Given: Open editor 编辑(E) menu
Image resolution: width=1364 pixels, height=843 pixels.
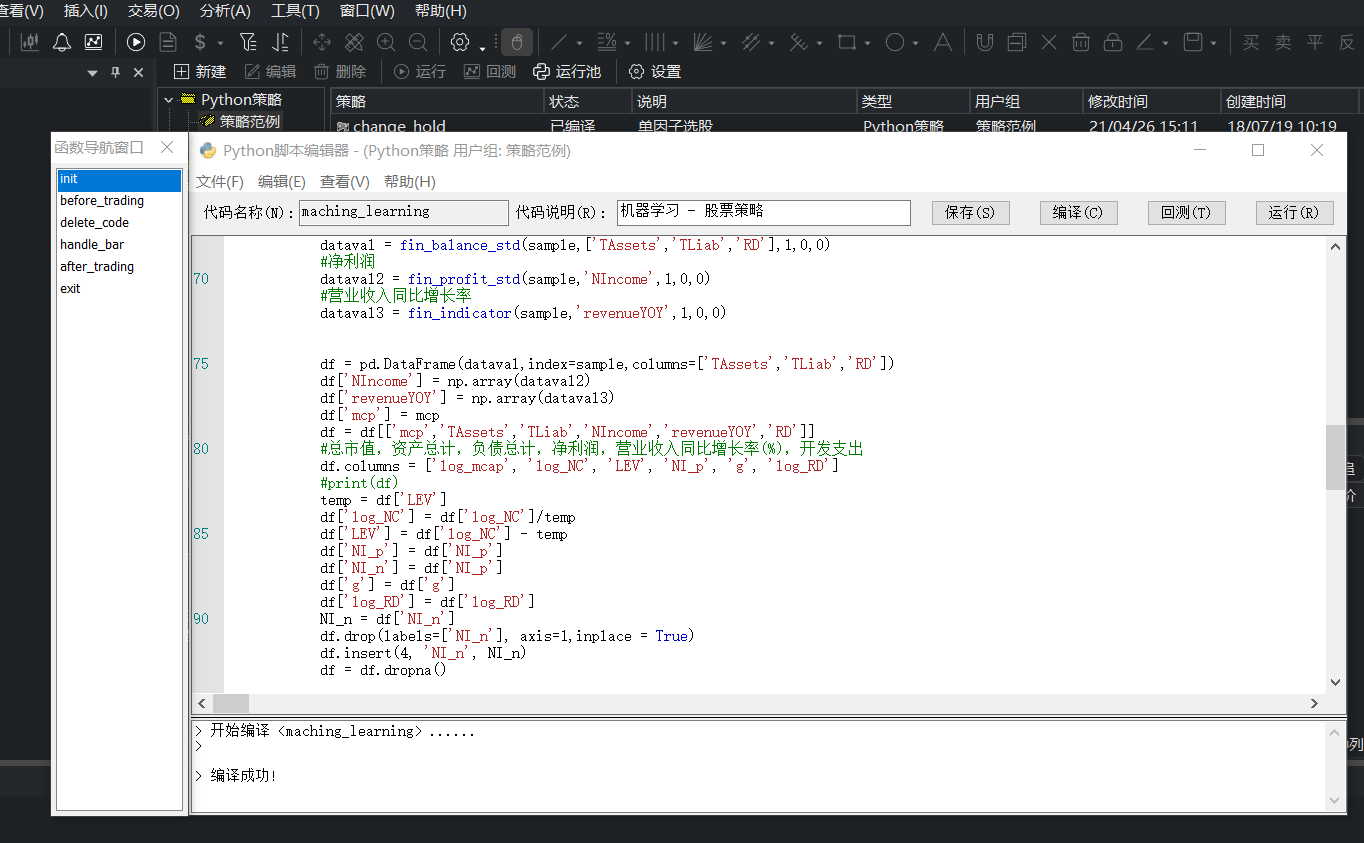Looking at the screenshot, I should click(282, 182).
